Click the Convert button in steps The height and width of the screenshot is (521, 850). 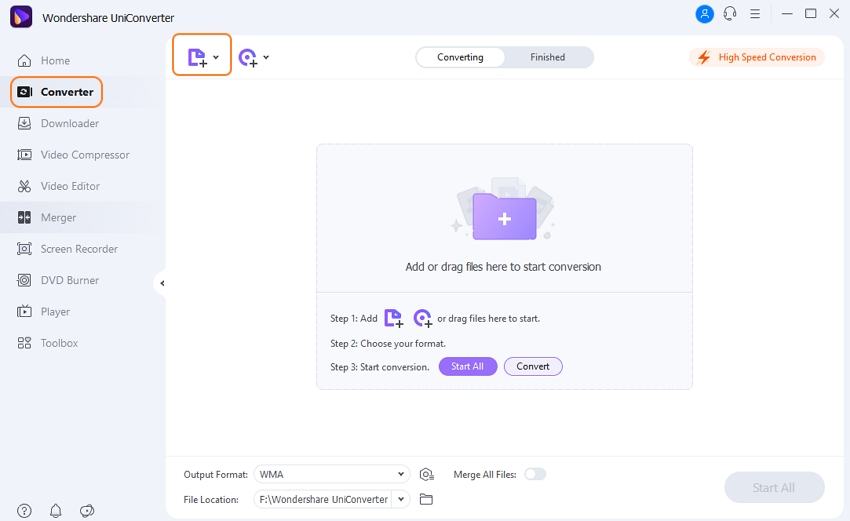tap(533, 367)
